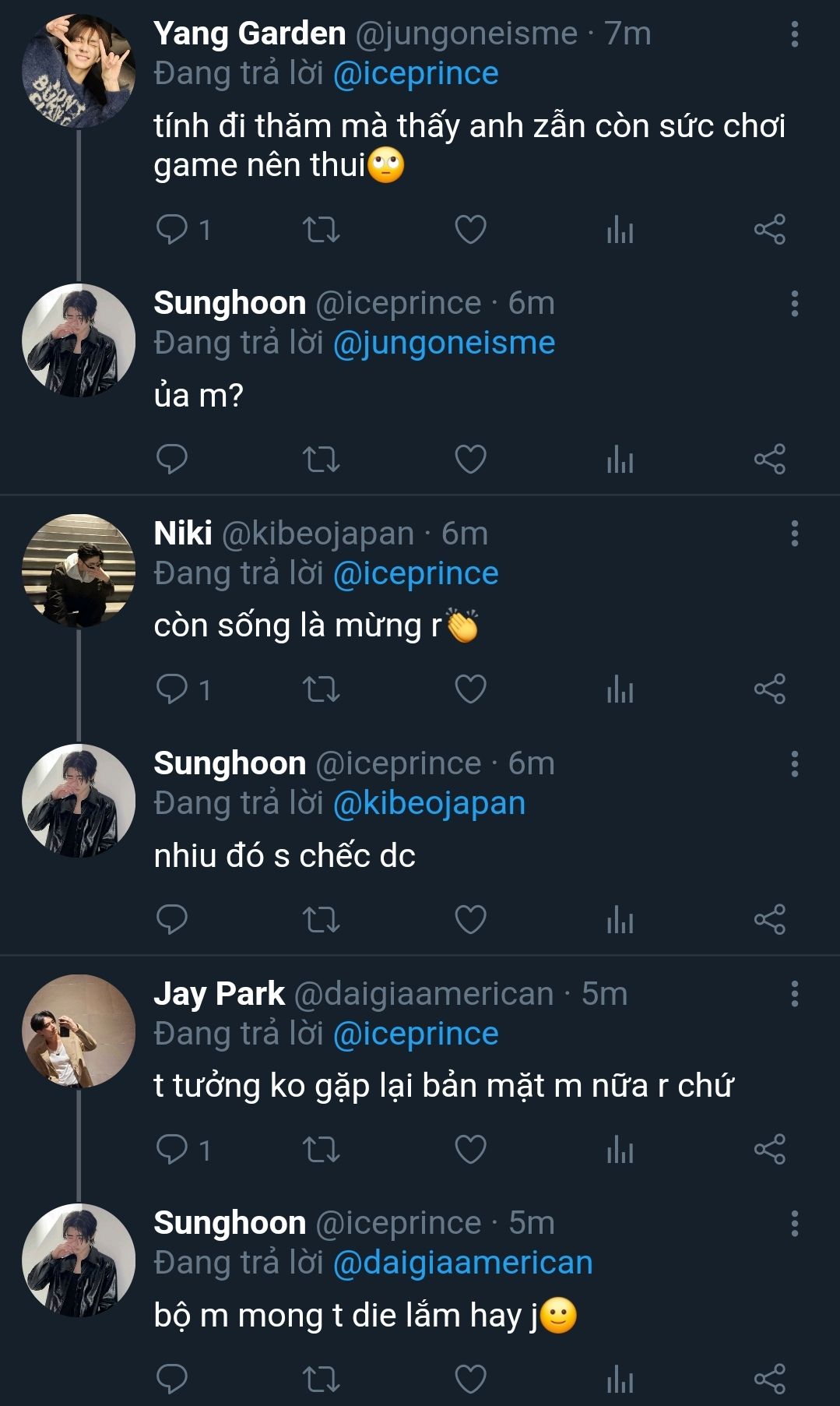Open more options on Yang Garden's tweet
This screenshot has width=840, height=1406.
point(794,34)
